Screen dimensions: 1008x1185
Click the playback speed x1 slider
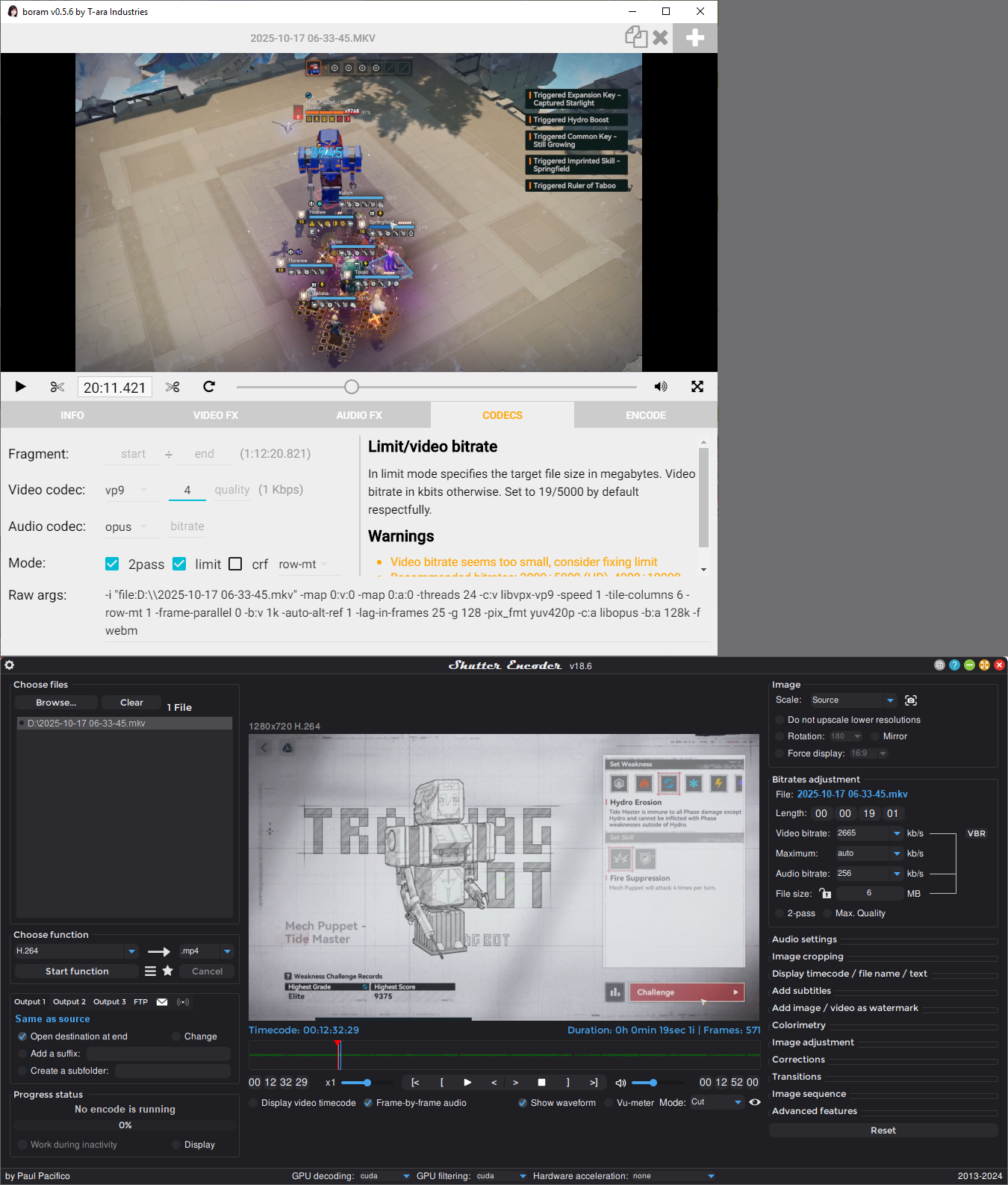(x=367, y=1083)
